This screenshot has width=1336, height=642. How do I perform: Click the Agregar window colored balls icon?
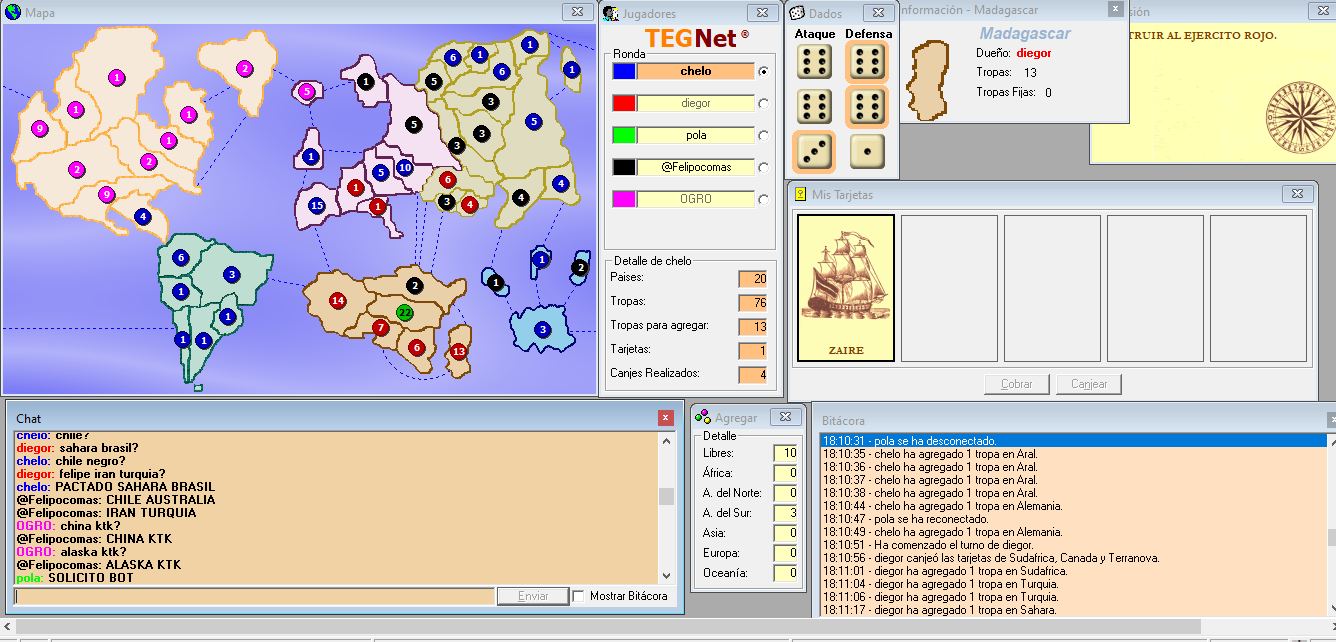pyautogui.click(x=703, y=417)
